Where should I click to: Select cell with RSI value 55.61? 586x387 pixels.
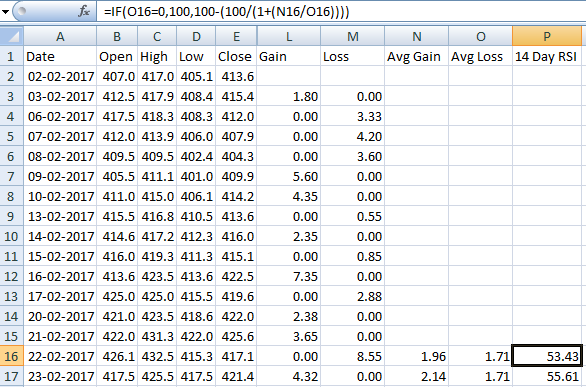pyautogui.click(x=547, y=377)
